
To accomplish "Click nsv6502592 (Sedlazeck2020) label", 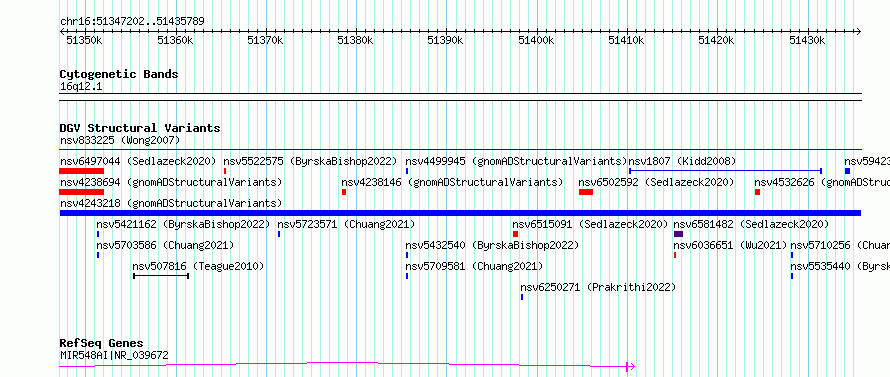I will click(x=656, y=182).
